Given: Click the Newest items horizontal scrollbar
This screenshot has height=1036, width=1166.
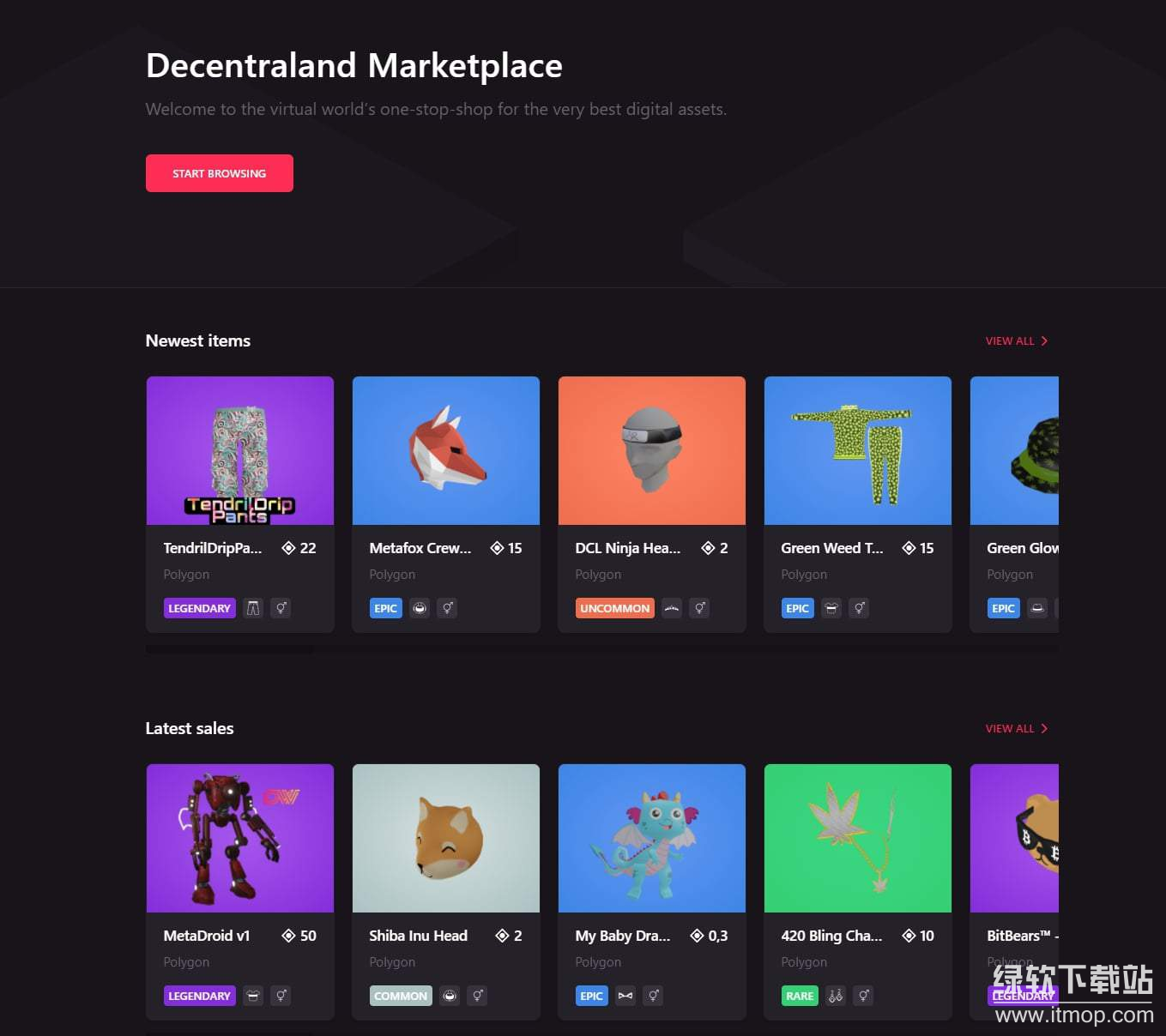Looking at the screenshot, I should tap(230, 649).
